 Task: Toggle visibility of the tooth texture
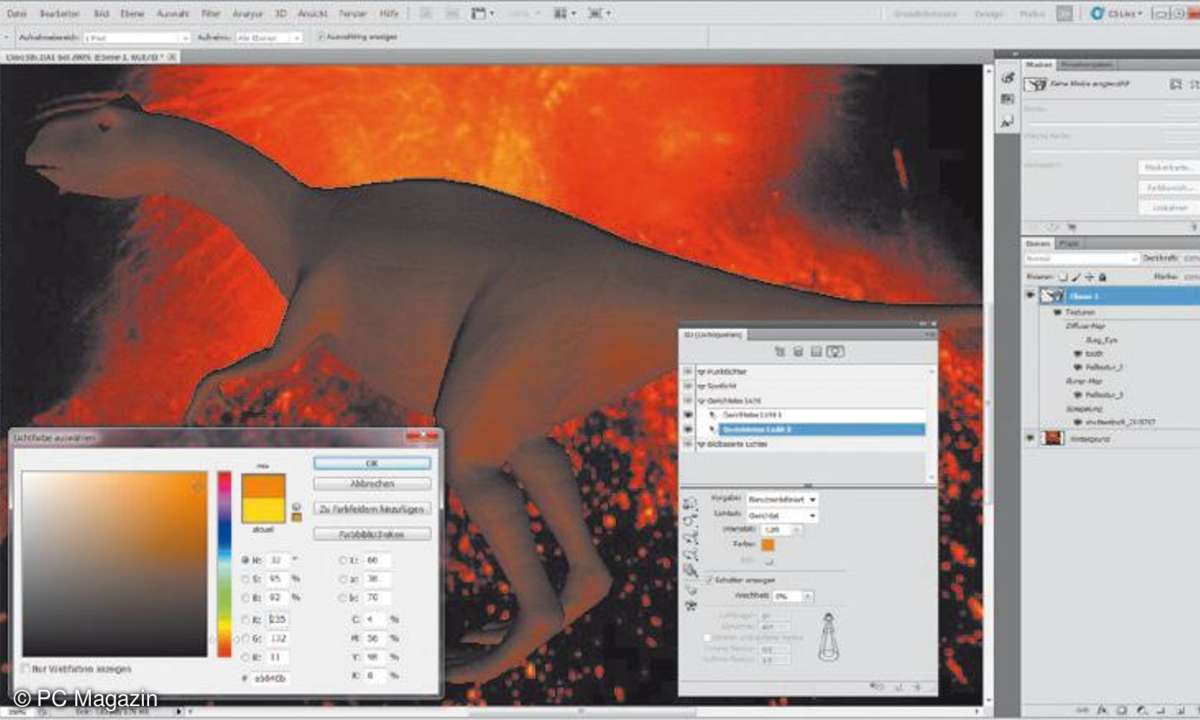(1078, 354)
